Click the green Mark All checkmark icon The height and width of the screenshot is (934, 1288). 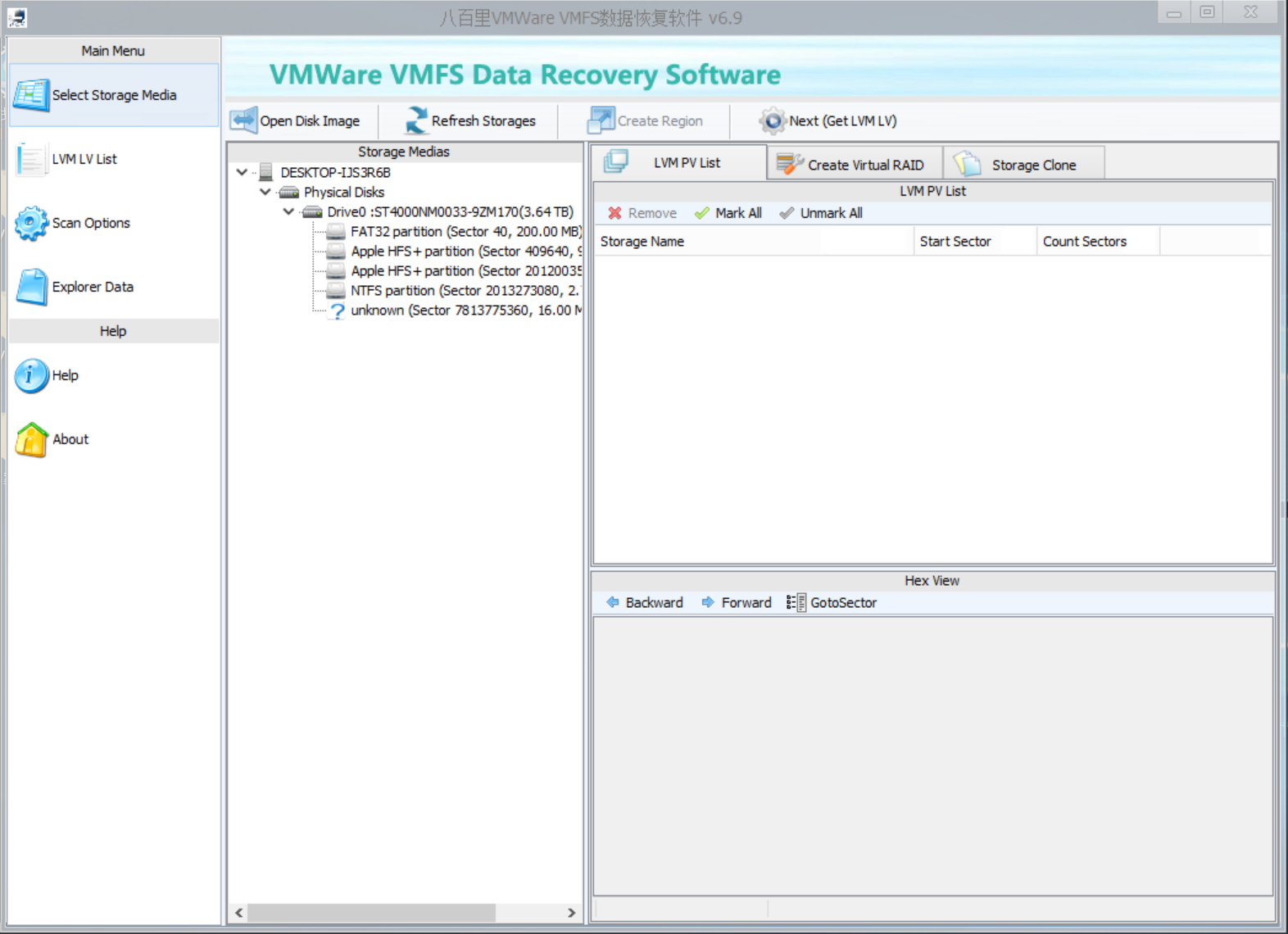click(x=701, y=213)
